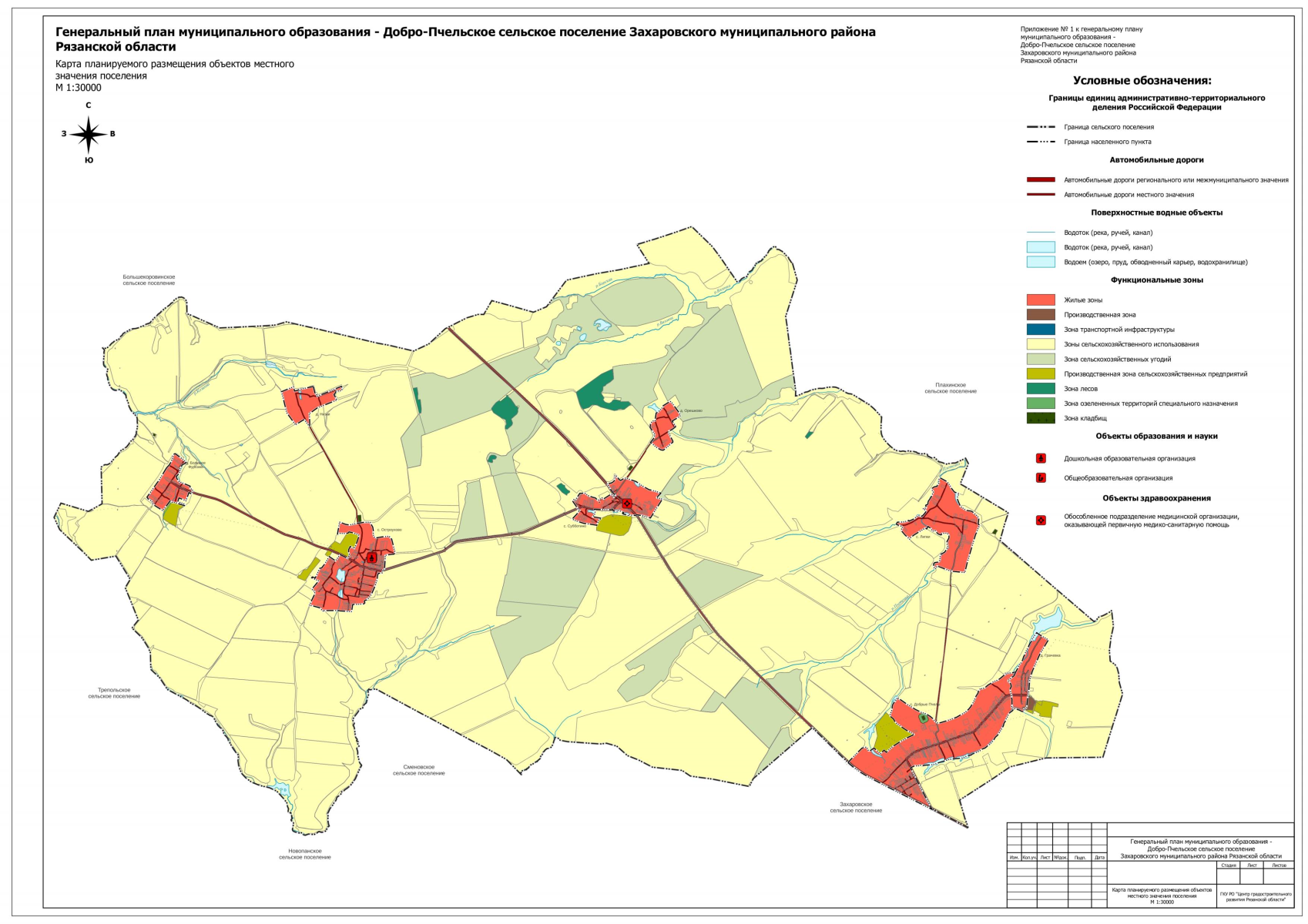Click the preschool organization icon in legend
This screenshot has width=1308, height=924.
tap(1041, 459)
